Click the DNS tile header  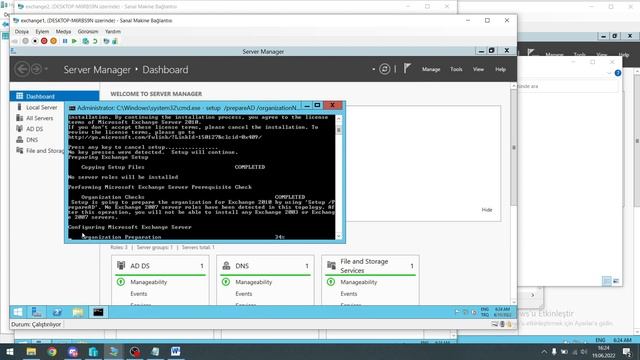(265, 266)
